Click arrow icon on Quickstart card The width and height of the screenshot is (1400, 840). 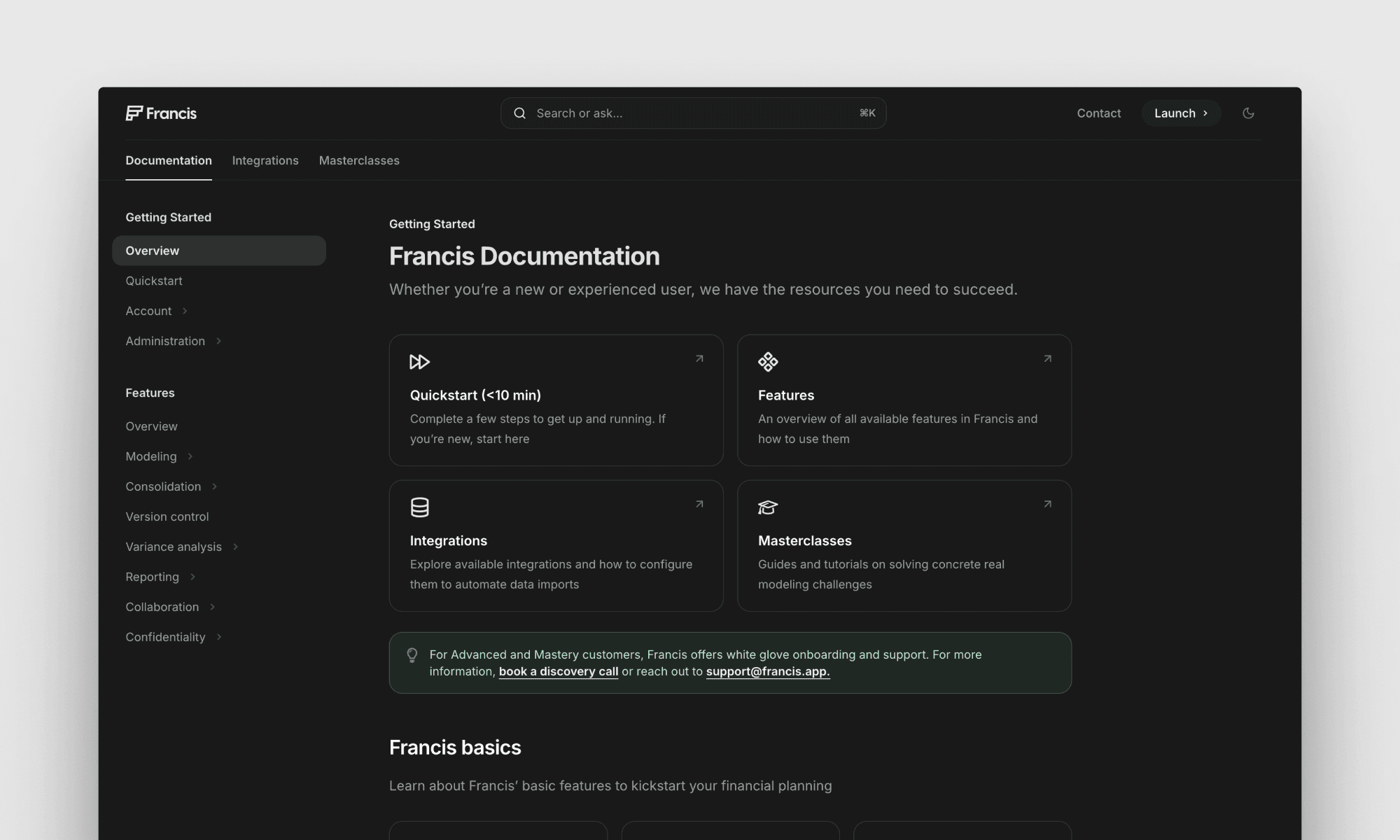699,359
